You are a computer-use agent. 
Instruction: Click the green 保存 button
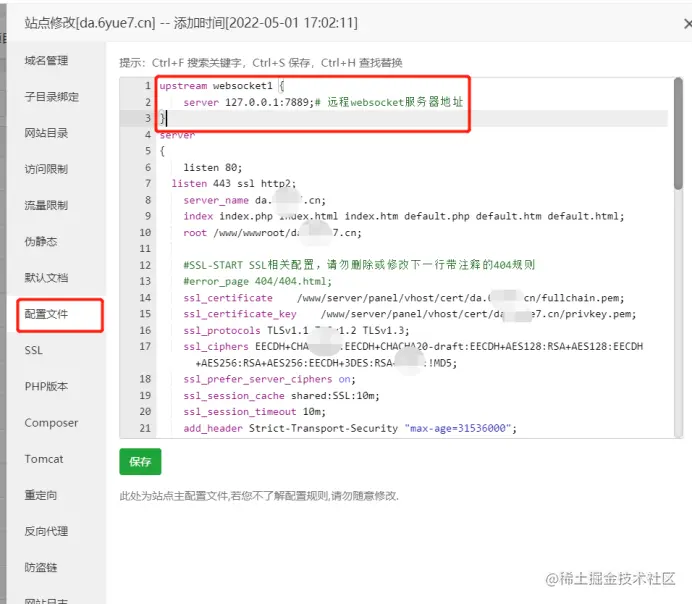[x=140, y=462]
